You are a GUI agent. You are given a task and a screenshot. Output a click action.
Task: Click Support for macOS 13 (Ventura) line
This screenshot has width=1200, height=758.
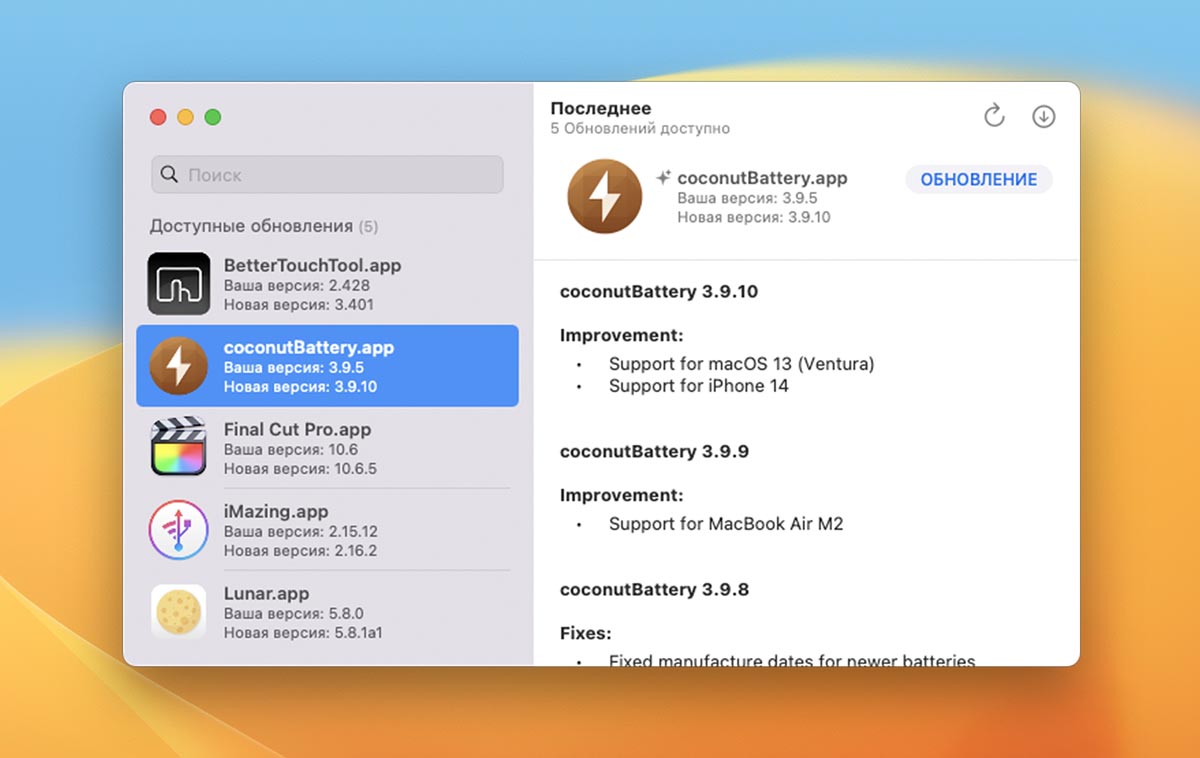click(741, 364)
